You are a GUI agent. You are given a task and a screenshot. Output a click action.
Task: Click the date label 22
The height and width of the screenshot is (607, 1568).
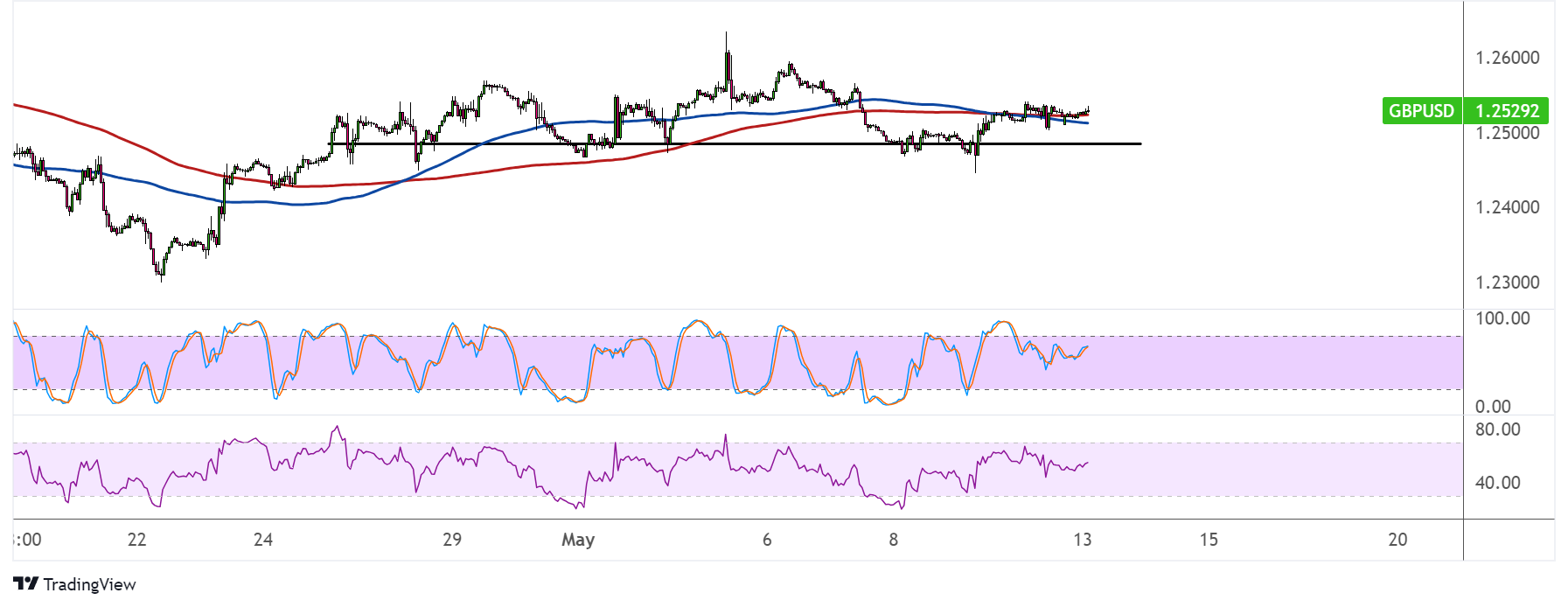coord(136,540)
